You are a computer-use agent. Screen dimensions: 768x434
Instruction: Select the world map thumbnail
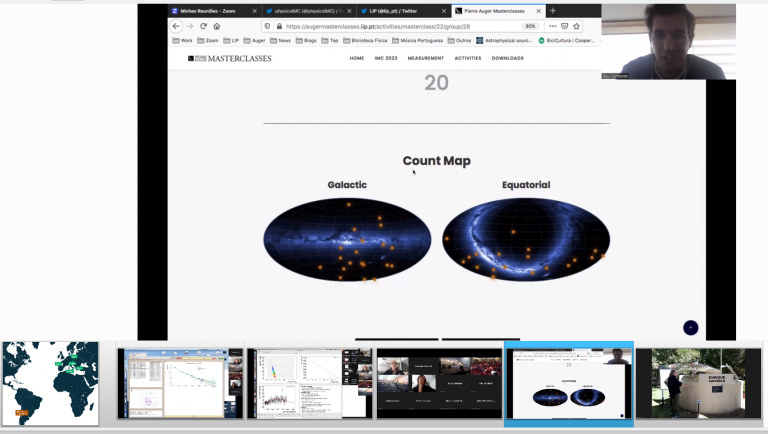(x=51, y=383)
